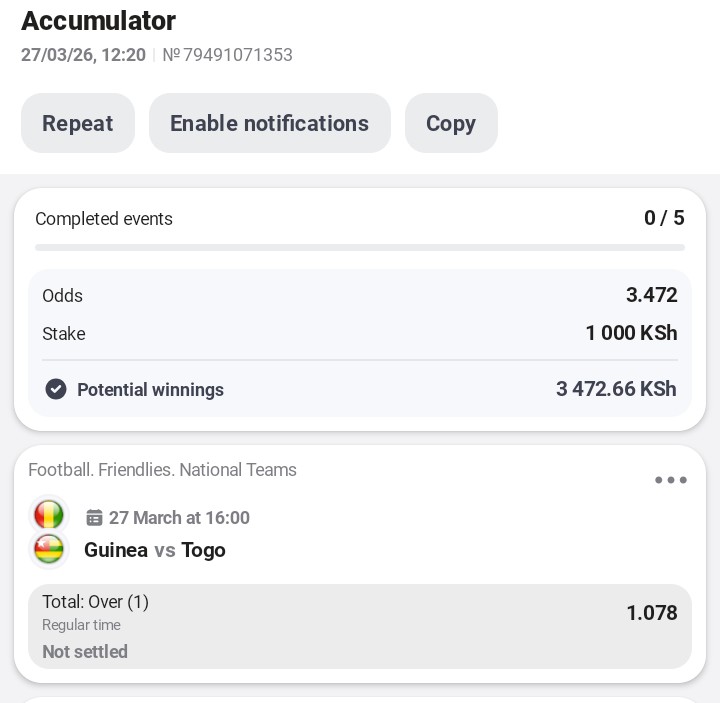Open the three-dots menu for Guinea vs Togo
Screen dimensions: 720x703
click(x=670, y=480)
